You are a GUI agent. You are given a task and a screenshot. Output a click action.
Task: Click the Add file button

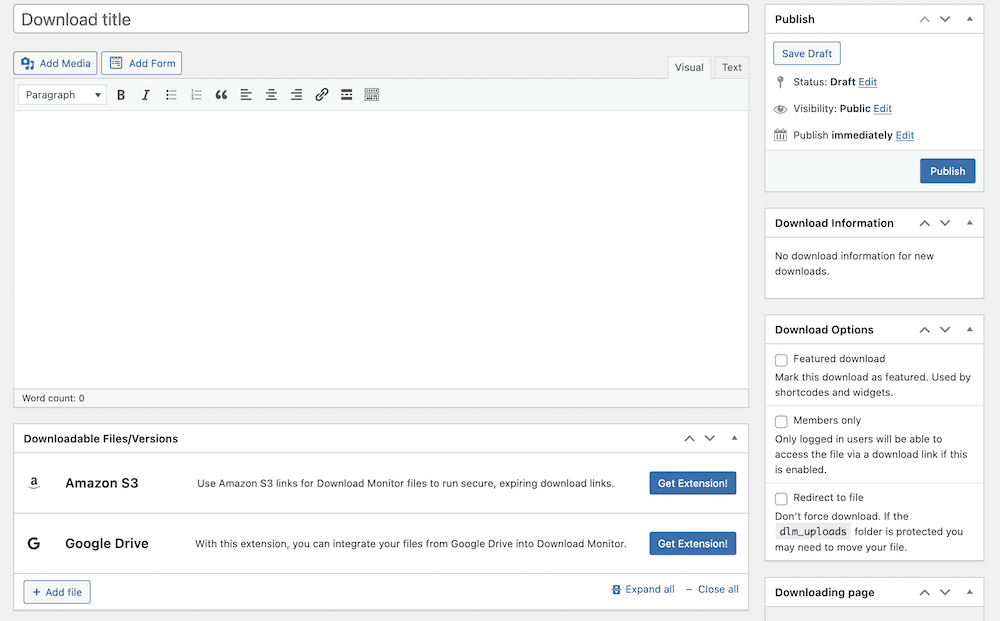(57, 592)
